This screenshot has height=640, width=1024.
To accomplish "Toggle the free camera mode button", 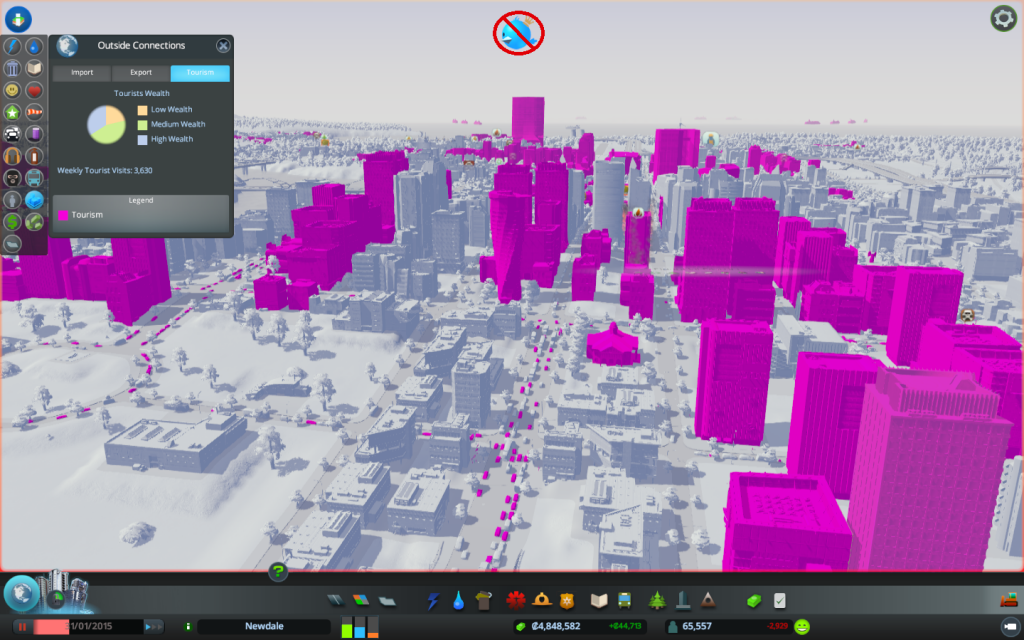I will point(1010,627).
